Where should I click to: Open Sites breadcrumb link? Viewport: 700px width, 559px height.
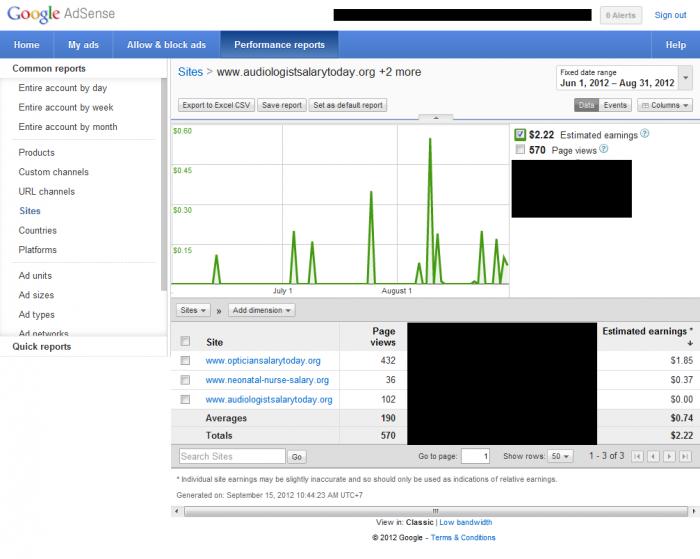pyautogui.click(x=190, y=72)
